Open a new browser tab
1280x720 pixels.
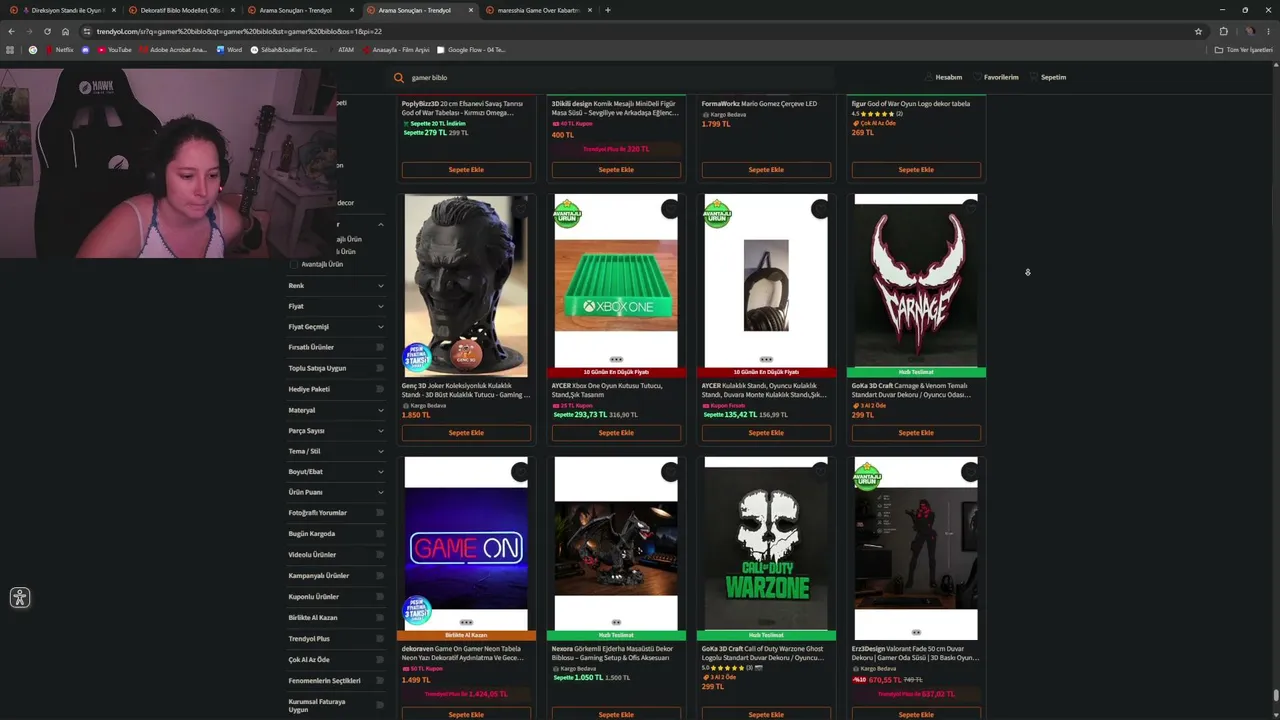[608, 10]
